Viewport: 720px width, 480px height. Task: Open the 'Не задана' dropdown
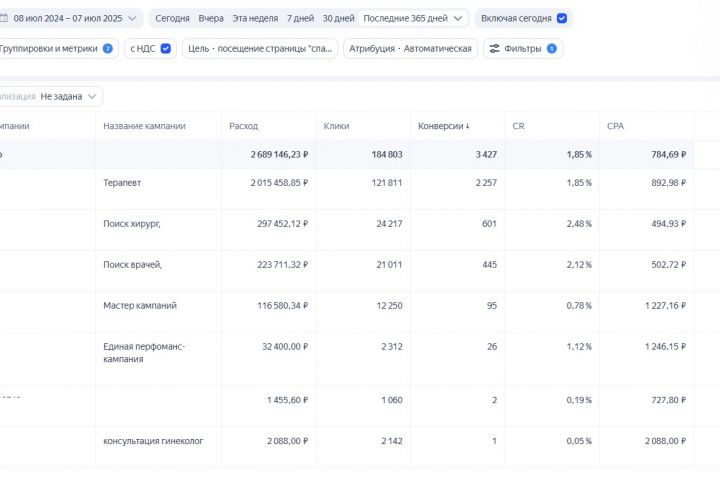(70, 96)
